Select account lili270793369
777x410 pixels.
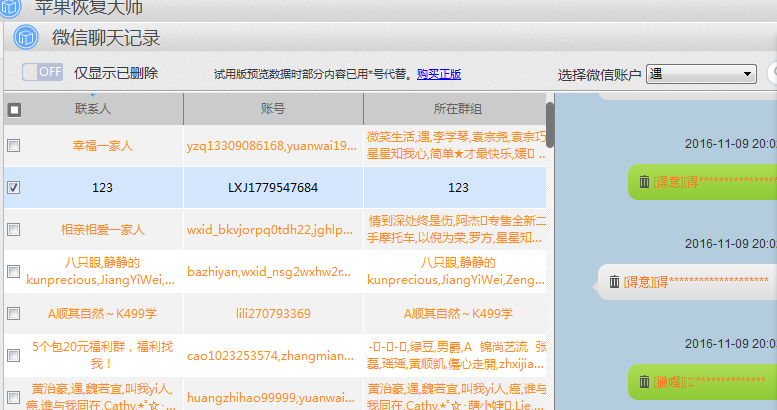click(273, 313)
